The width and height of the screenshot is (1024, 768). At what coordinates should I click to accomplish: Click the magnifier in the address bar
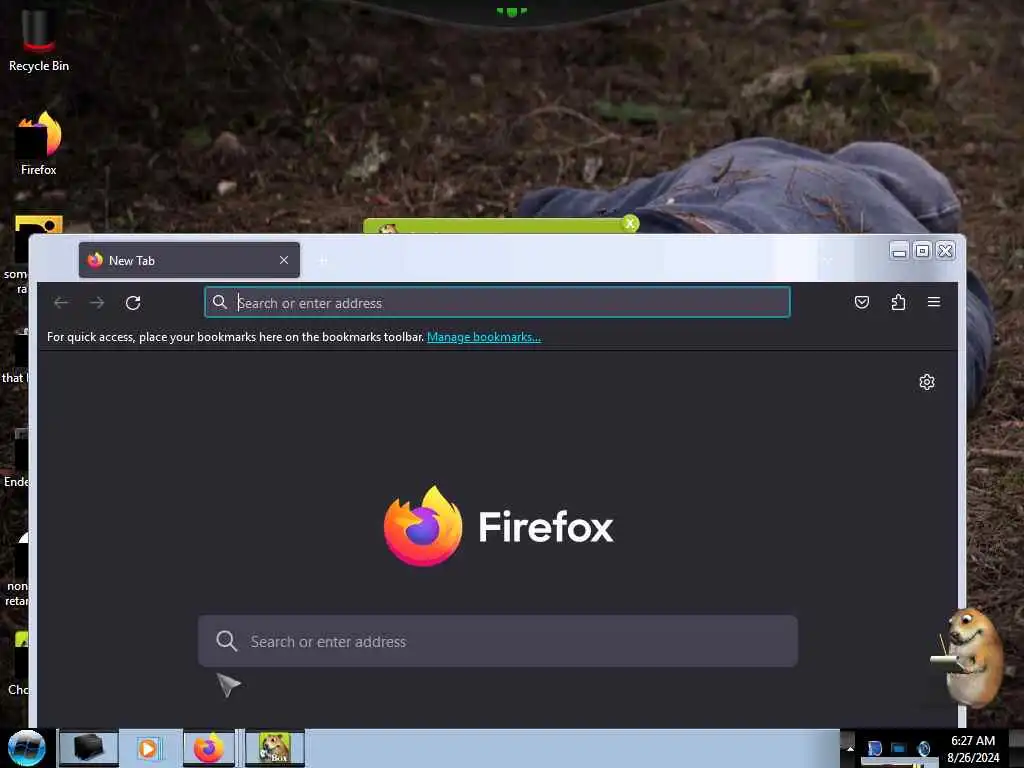pos(220,302)
